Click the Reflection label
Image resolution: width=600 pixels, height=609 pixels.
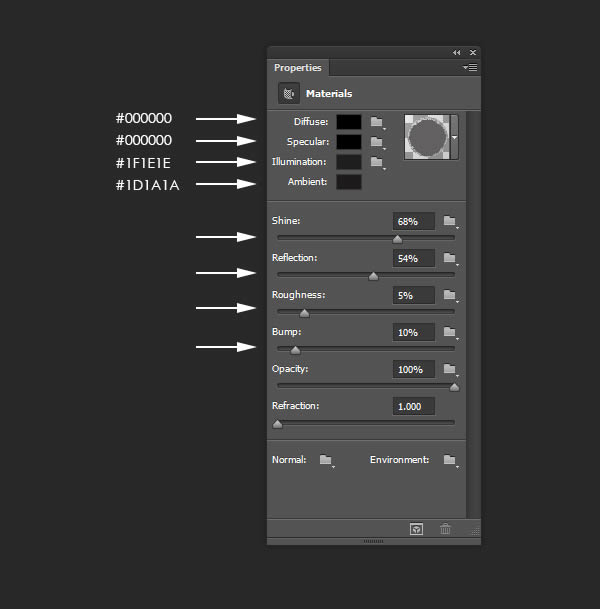tap(294, 258)
